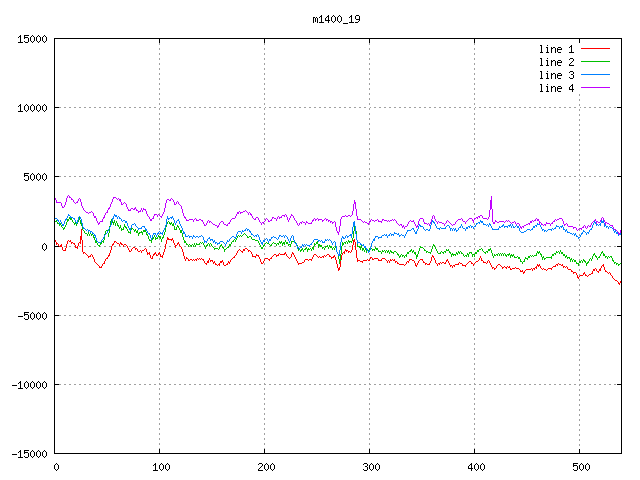Click the purple line sample in legend
640x480 pixels.
[x=596, y=88]
